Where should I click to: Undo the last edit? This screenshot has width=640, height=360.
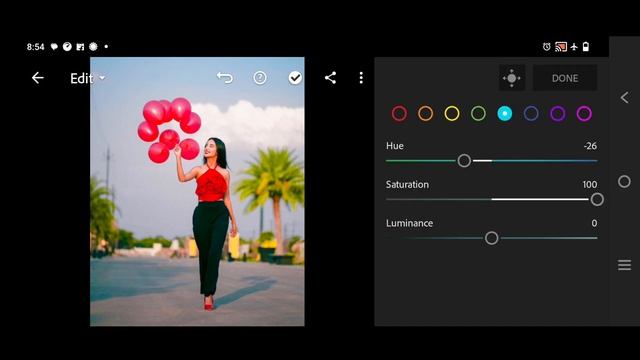point(224,78)
